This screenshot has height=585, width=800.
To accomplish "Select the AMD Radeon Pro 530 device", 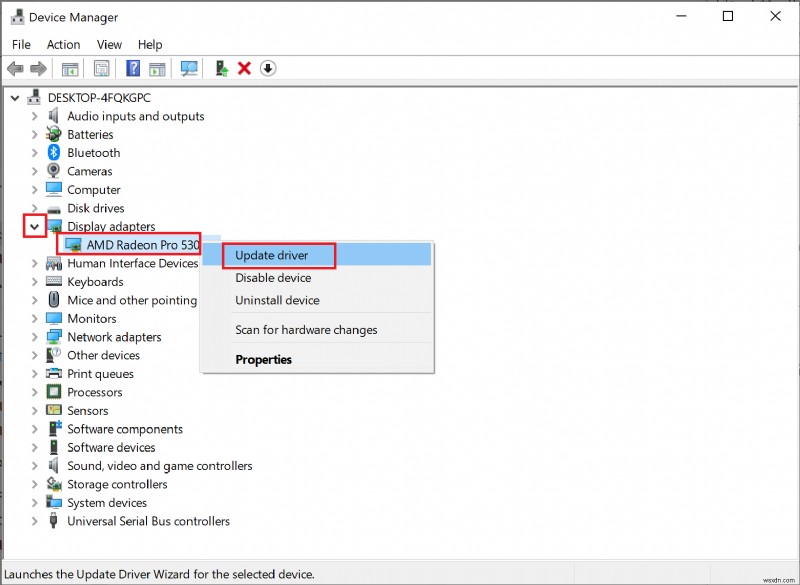I will point(142,245).
